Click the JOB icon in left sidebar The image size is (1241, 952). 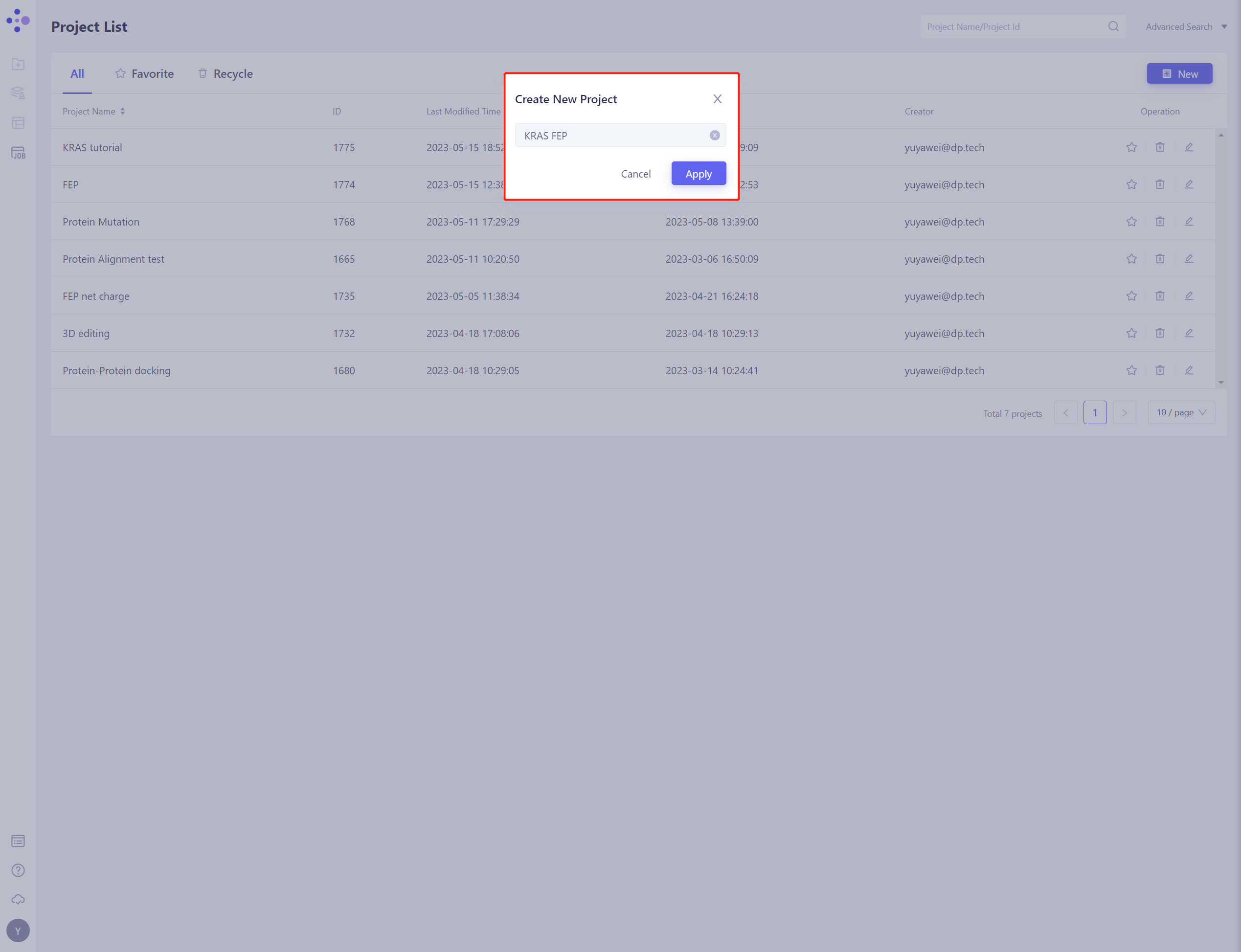[x=18, y=153]
